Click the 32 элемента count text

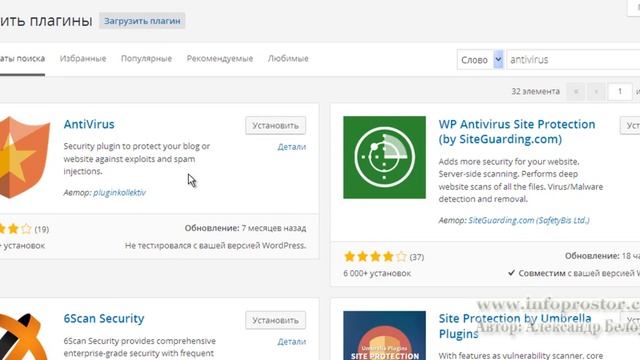[536, 91]
